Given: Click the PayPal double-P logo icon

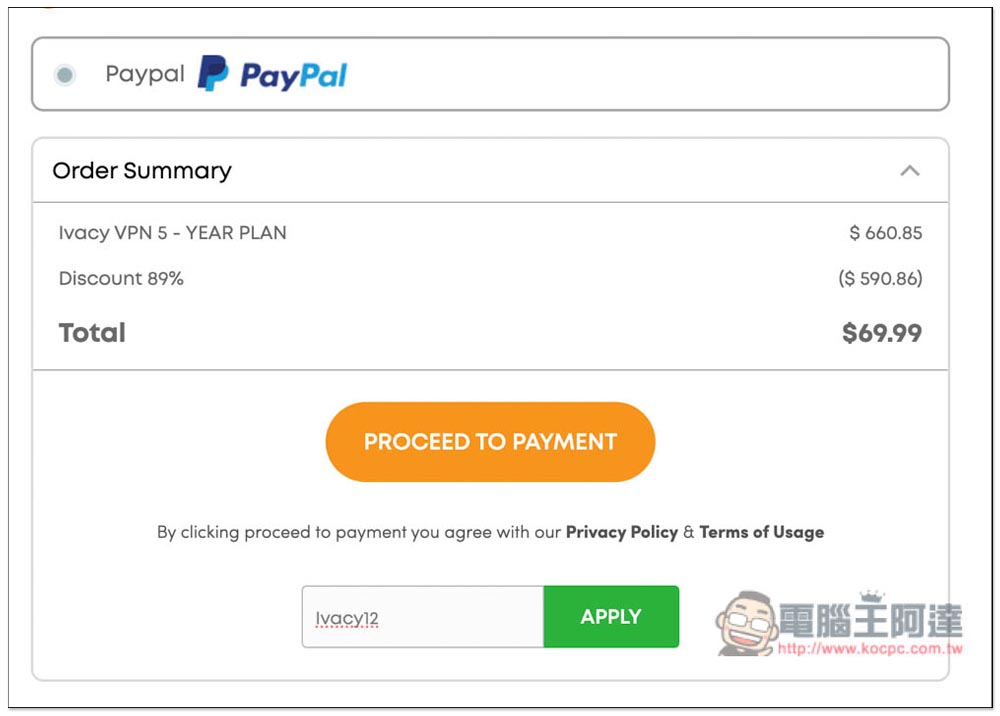Looking at the screenshot, I should pyautogui.click(x=213, y=73).
